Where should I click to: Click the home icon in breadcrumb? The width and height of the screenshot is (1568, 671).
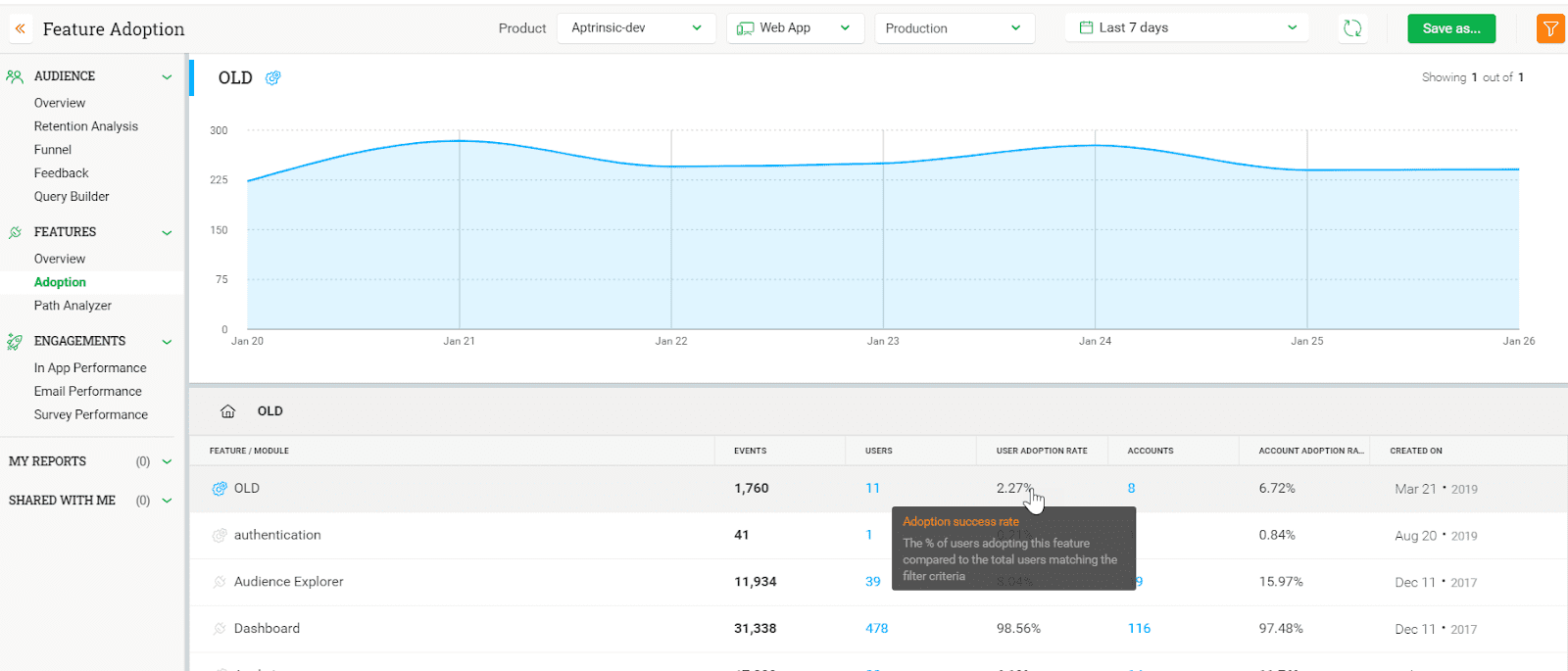coord(227,411)
